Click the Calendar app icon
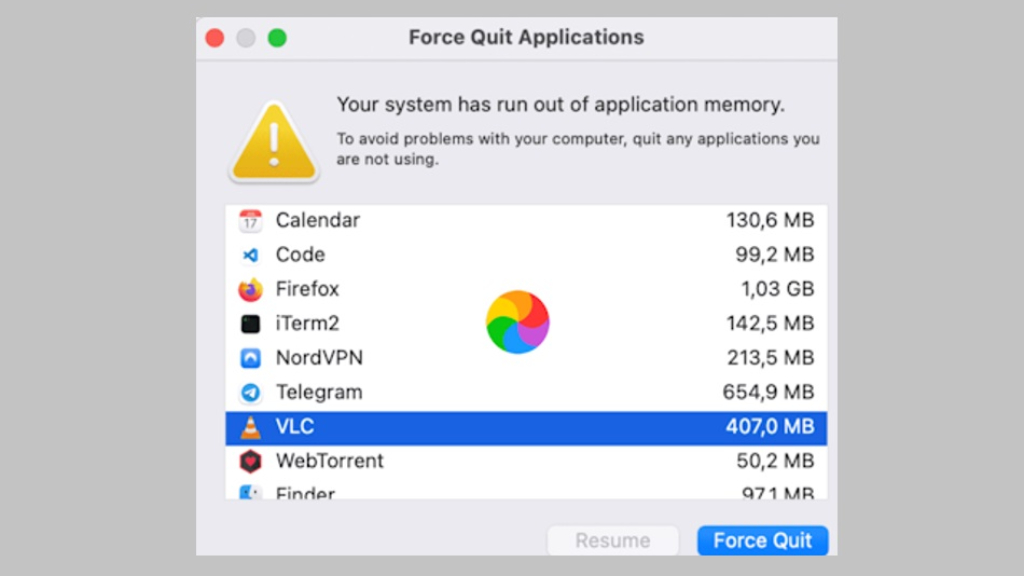The image size is (1024, 576). (250, 221)
